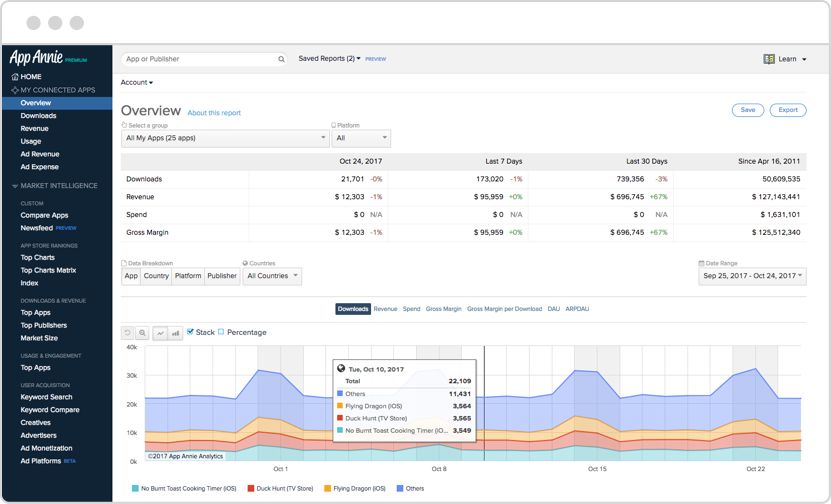Toggle the Country data breakdown button
831x504 pixels.
[x=156, y=276]
